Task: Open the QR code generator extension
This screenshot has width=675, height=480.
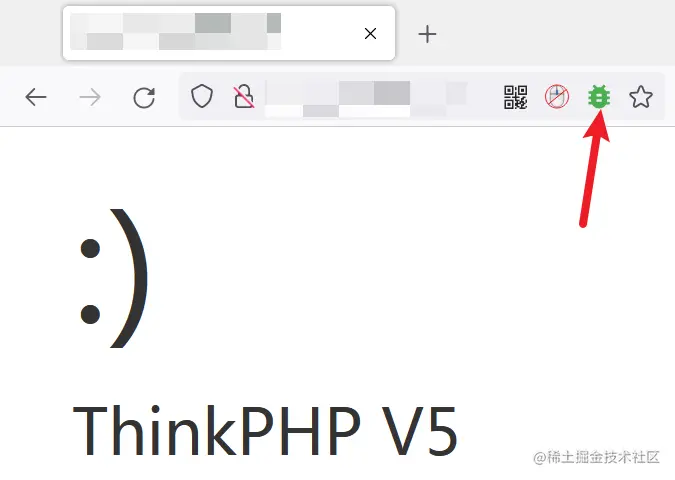Action: coord(515,97)
